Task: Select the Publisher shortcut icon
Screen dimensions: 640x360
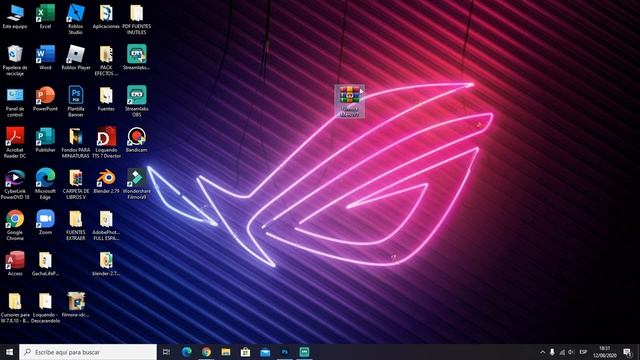Action: click(x=45, y=140)
